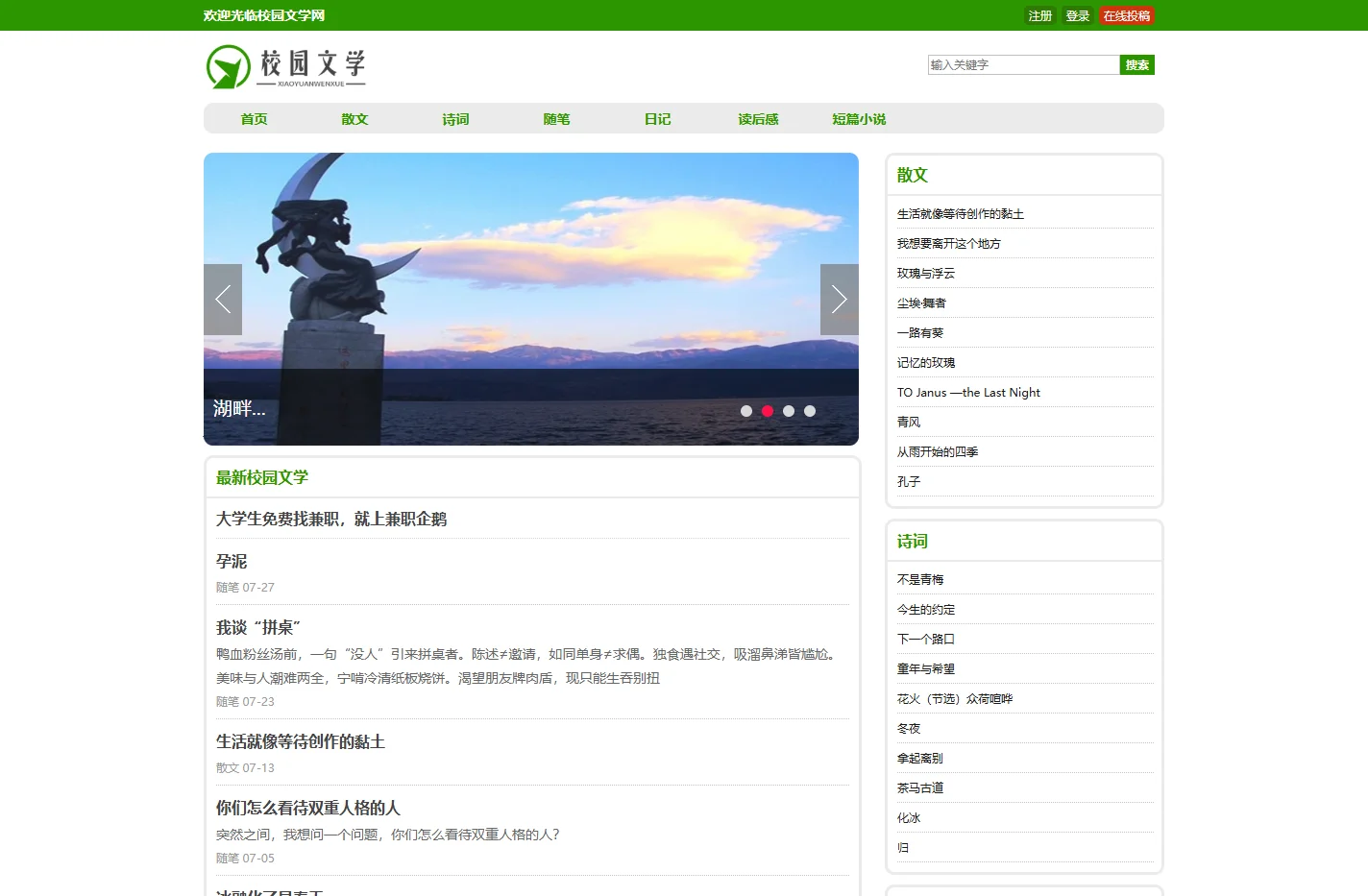The image size is (1368, 896).
Task: Click the 随笔 07-05 meta line
Action: click(x=245, y=858)
